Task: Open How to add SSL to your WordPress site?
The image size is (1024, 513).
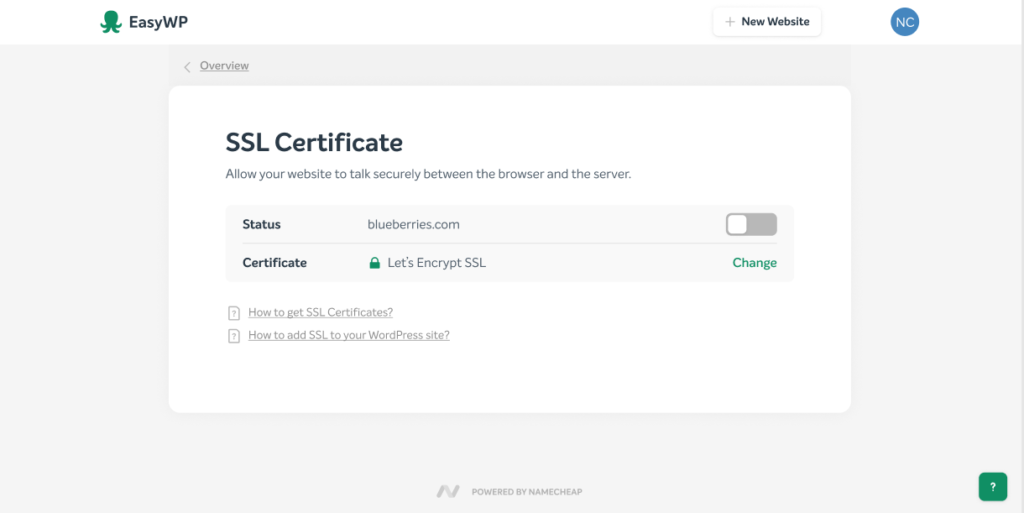Action: click(349, 335)
